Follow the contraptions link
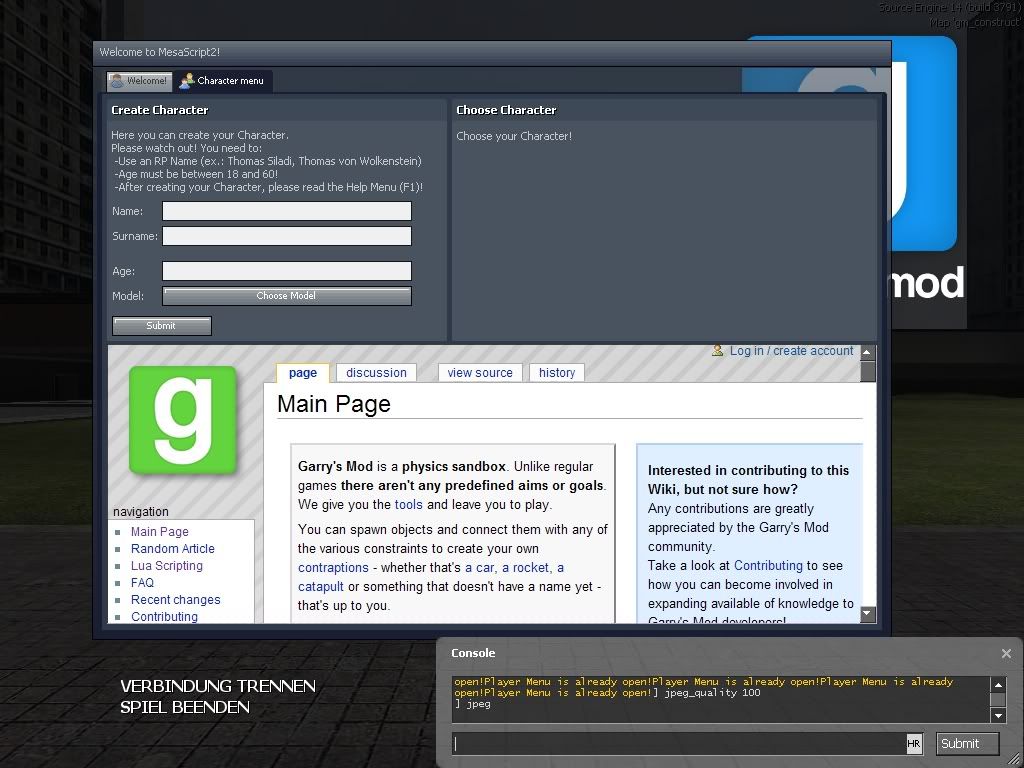This screenshot has width=1024, height=768. pos(333,568)
